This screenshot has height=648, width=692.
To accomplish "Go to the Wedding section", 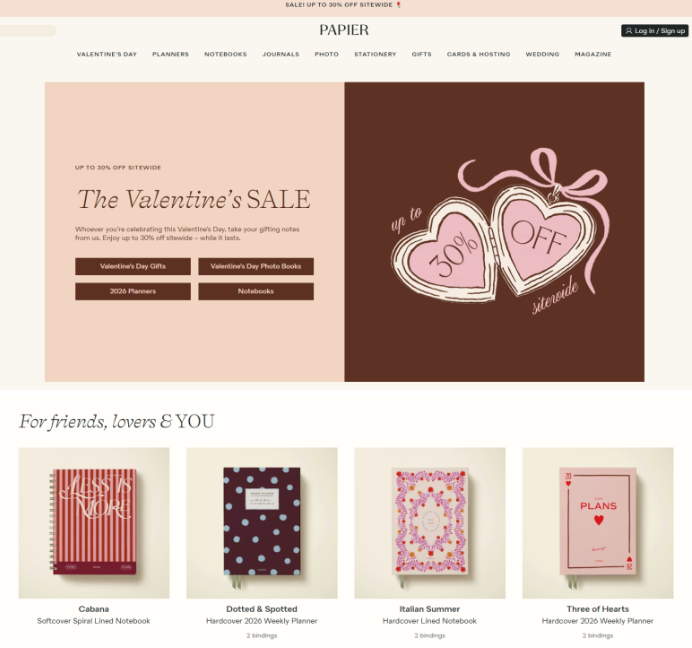I will (542, 54).
